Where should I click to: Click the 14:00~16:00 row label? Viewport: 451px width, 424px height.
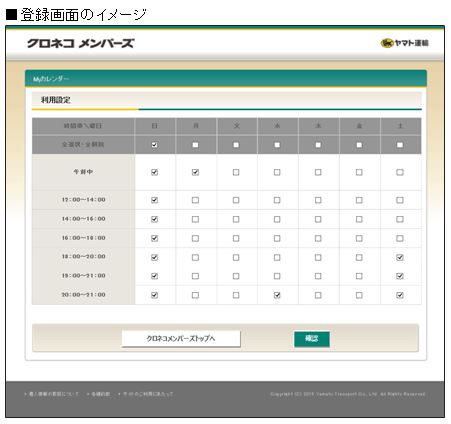click(83, 219)
